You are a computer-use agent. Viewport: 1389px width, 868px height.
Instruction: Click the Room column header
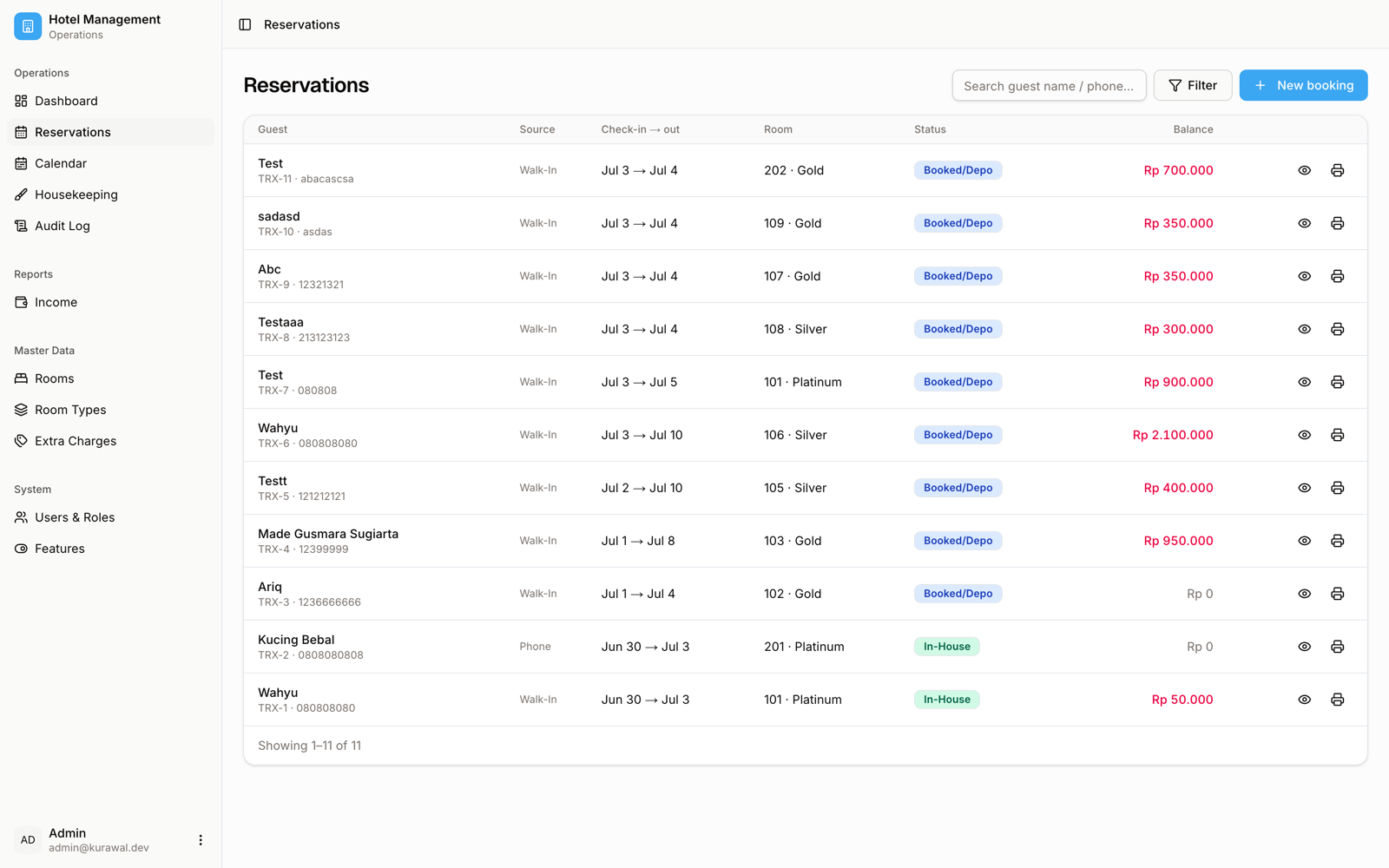[x=778, y=129]
